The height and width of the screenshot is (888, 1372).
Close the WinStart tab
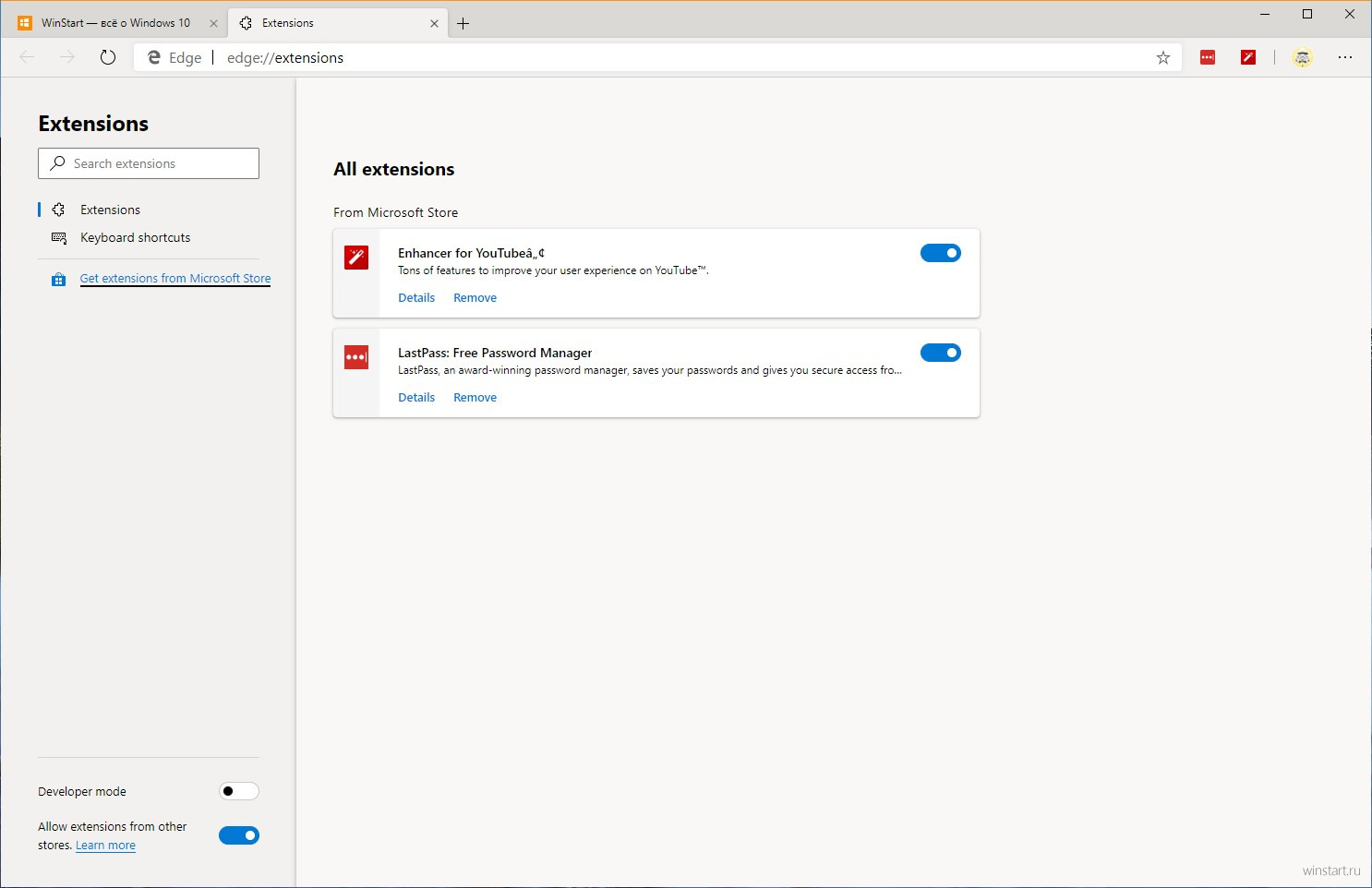point(213,23)
